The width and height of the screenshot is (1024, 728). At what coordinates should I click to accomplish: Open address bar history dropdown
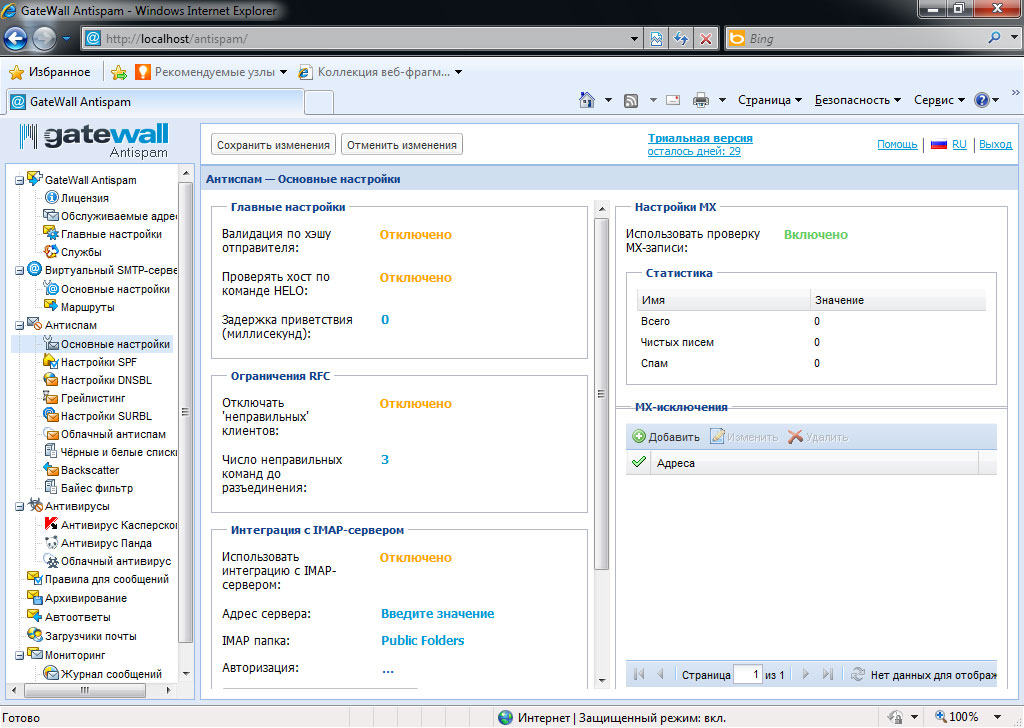[633, 39]
